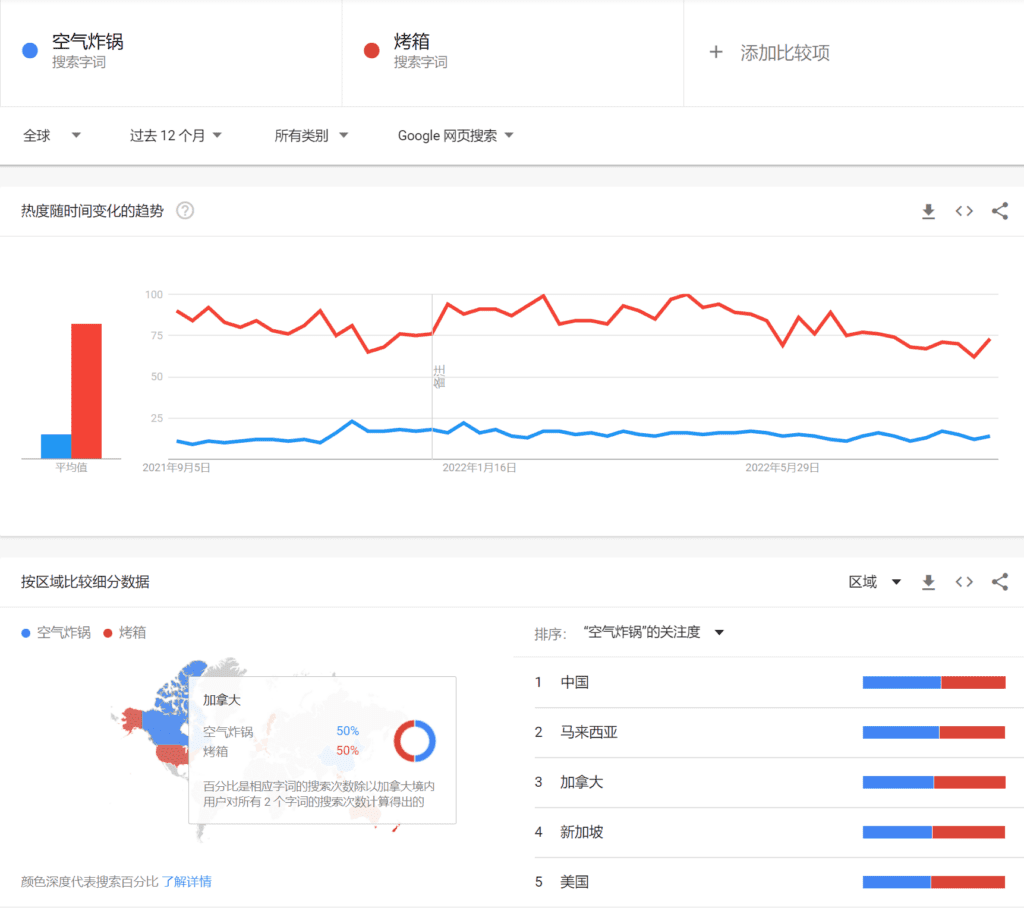Open help icon beside 热度随时间变化的趋势

coord(185,211)
